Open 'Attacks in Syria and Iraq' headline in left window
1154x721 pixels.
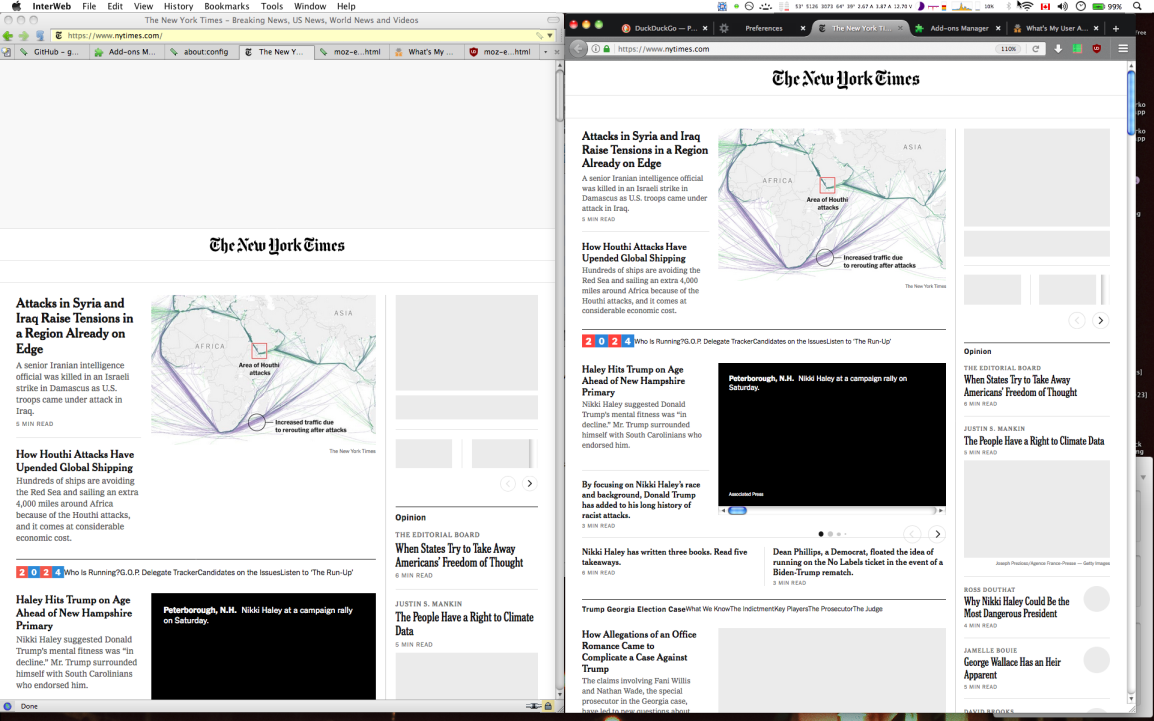74,325
